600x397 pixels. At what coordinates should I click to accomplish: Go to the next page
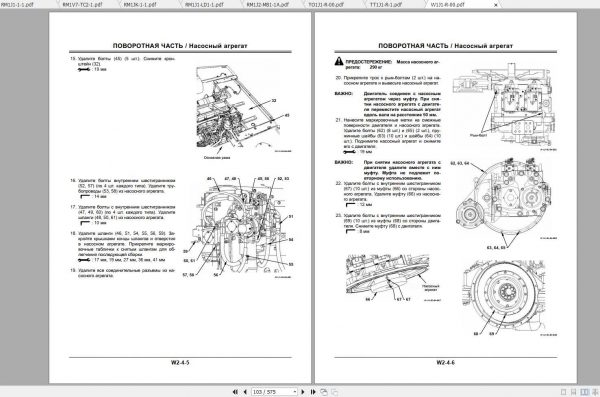303,392
